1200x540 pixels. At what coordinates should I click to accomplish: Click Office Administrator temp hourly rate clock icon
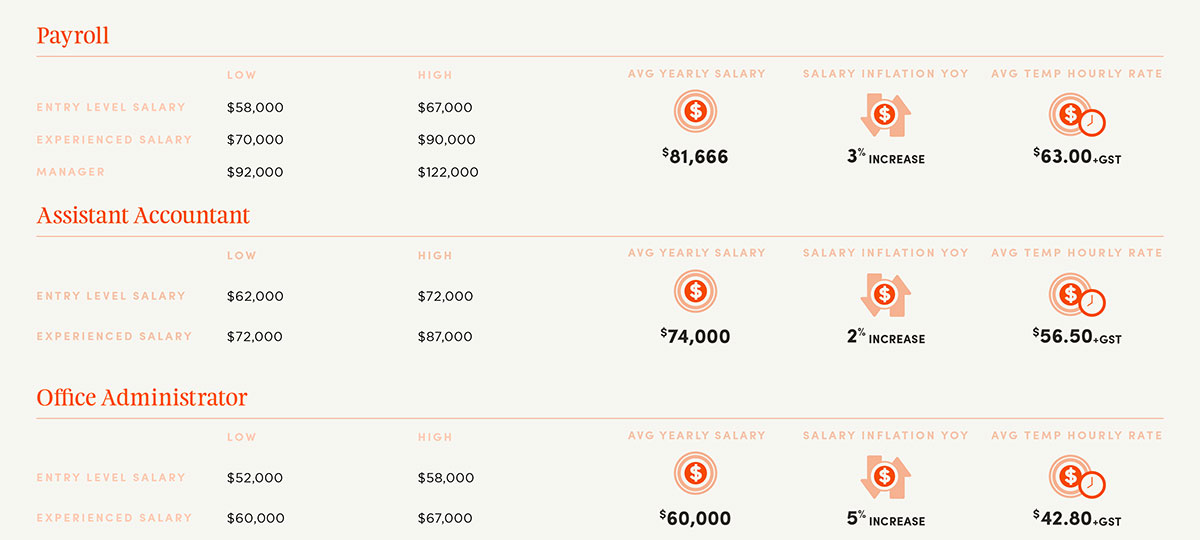point(1077,478)
